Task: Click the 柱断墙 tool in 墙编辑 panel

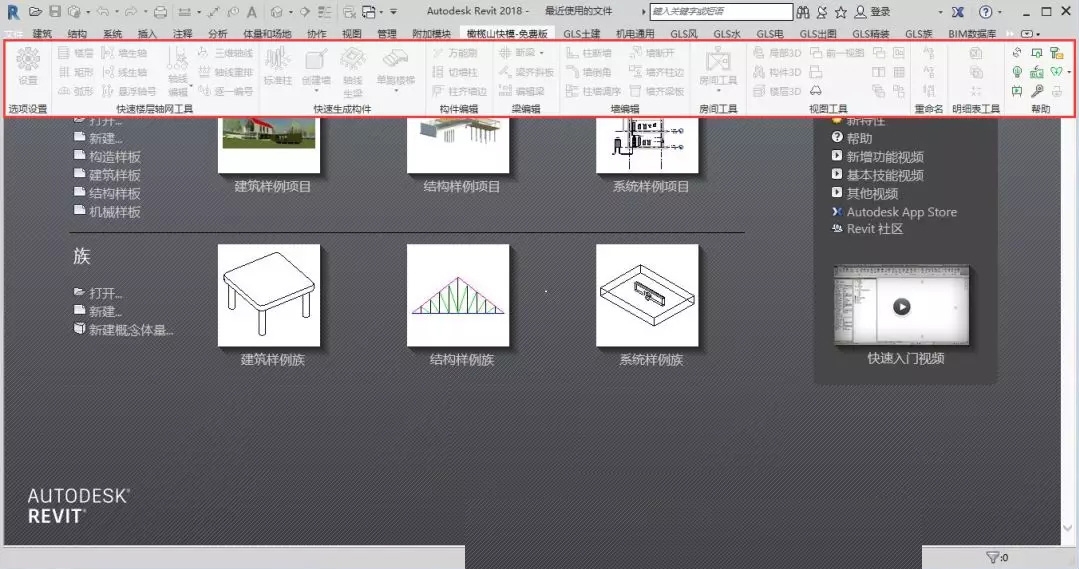Action: coord(588,53)
